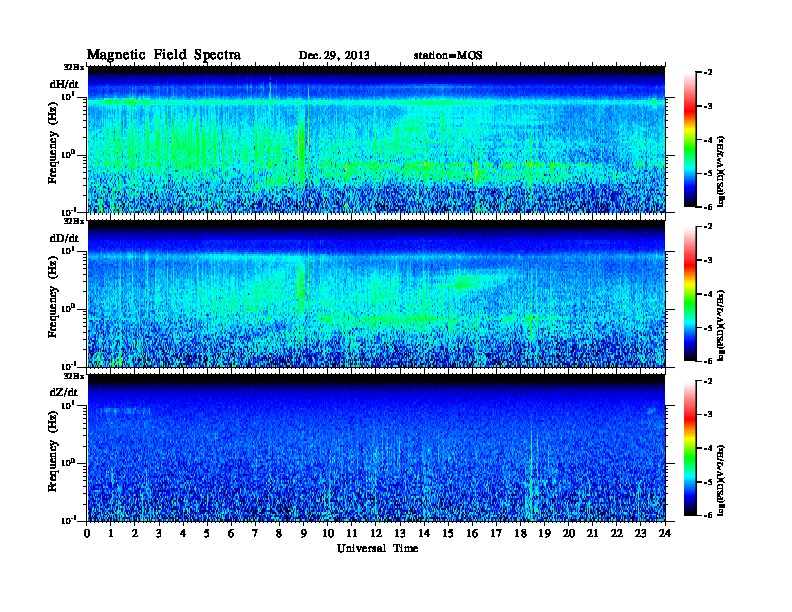792x612 pixels.
Task: Click the log(PSD) unit label of the dH/dt color bar
Action: pos(721,172)
